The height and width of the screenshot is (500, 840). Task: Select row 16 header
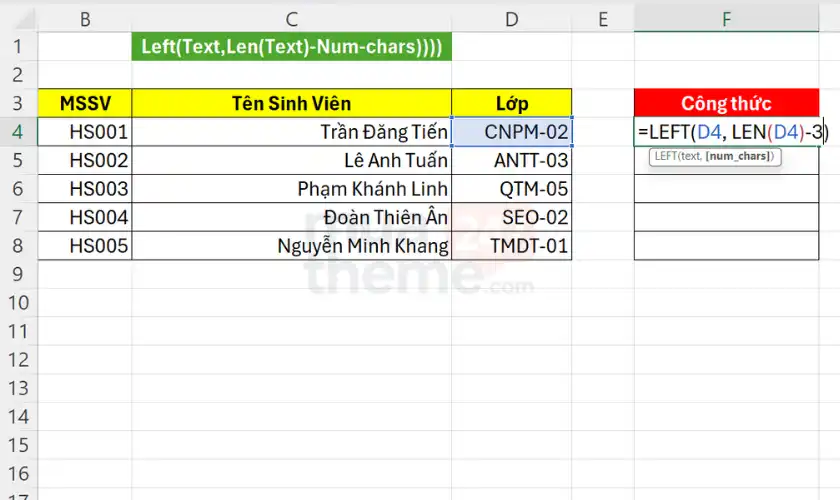18,473
